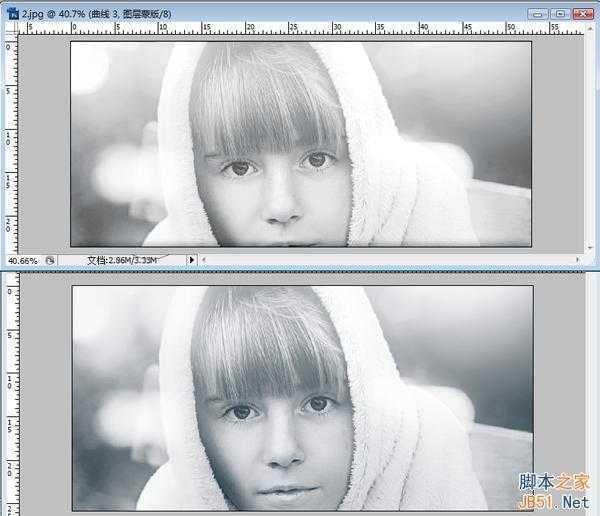600x516 pixels.
Task: Click the document size info 文档:2.86M/3.33M
Action: point(122,260)
